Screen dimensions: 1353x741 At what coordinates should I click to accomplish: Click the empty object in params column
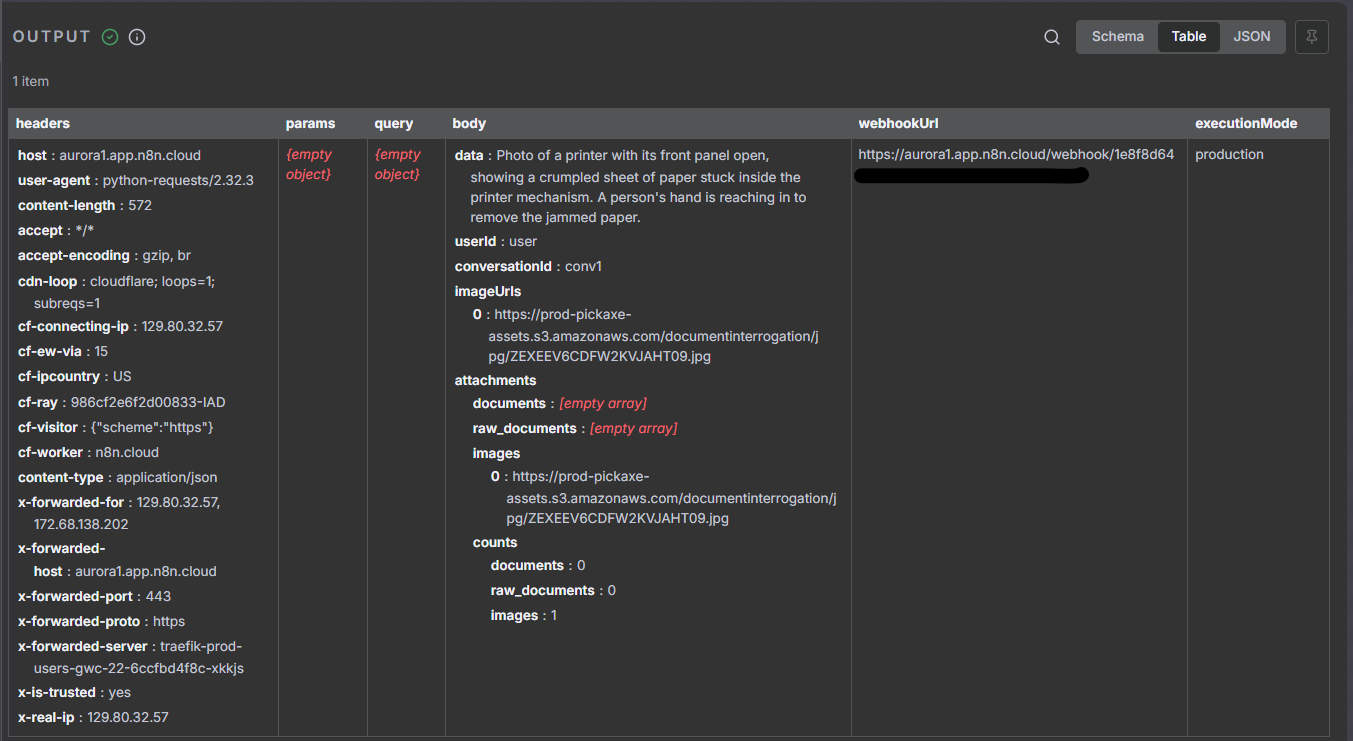[309, 165]
